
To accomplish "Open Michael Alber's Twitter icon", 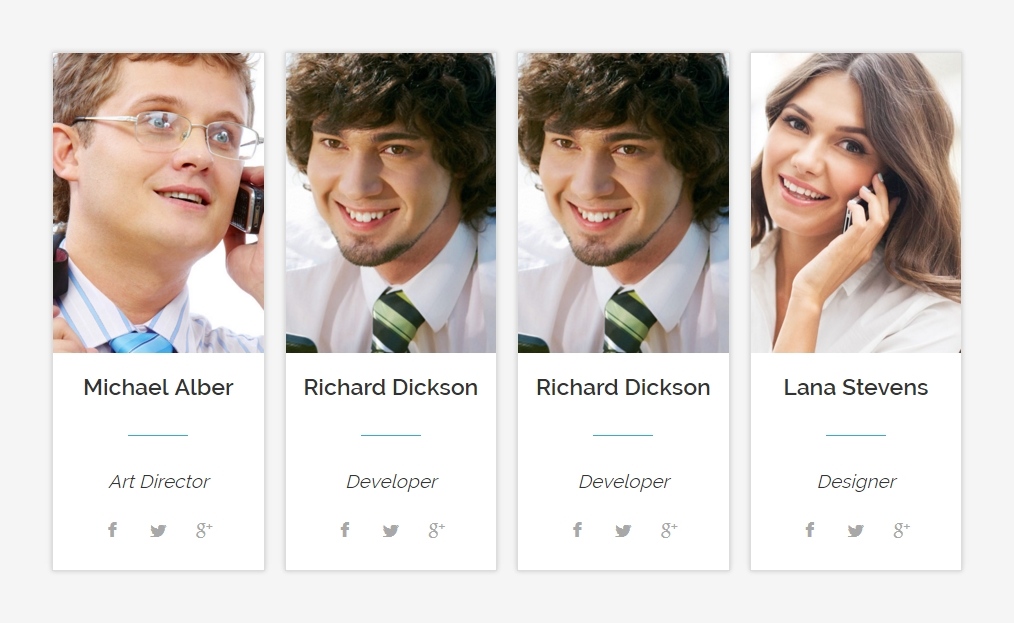I will coord(158,530).
